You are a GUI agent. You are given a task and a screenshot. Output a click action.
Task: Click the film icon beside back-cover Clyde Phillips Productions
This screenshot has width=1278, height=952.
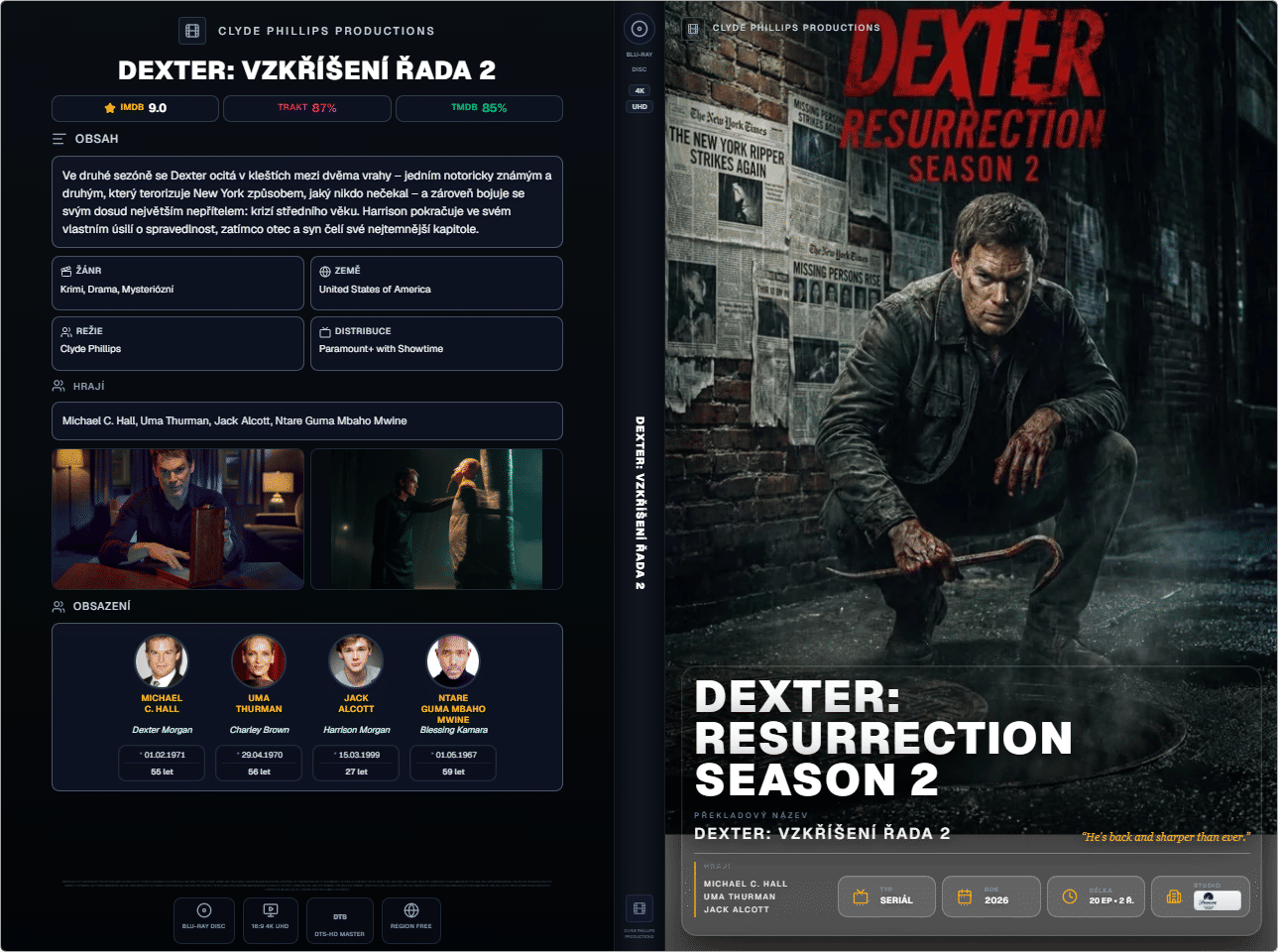(x=192, y=31)
